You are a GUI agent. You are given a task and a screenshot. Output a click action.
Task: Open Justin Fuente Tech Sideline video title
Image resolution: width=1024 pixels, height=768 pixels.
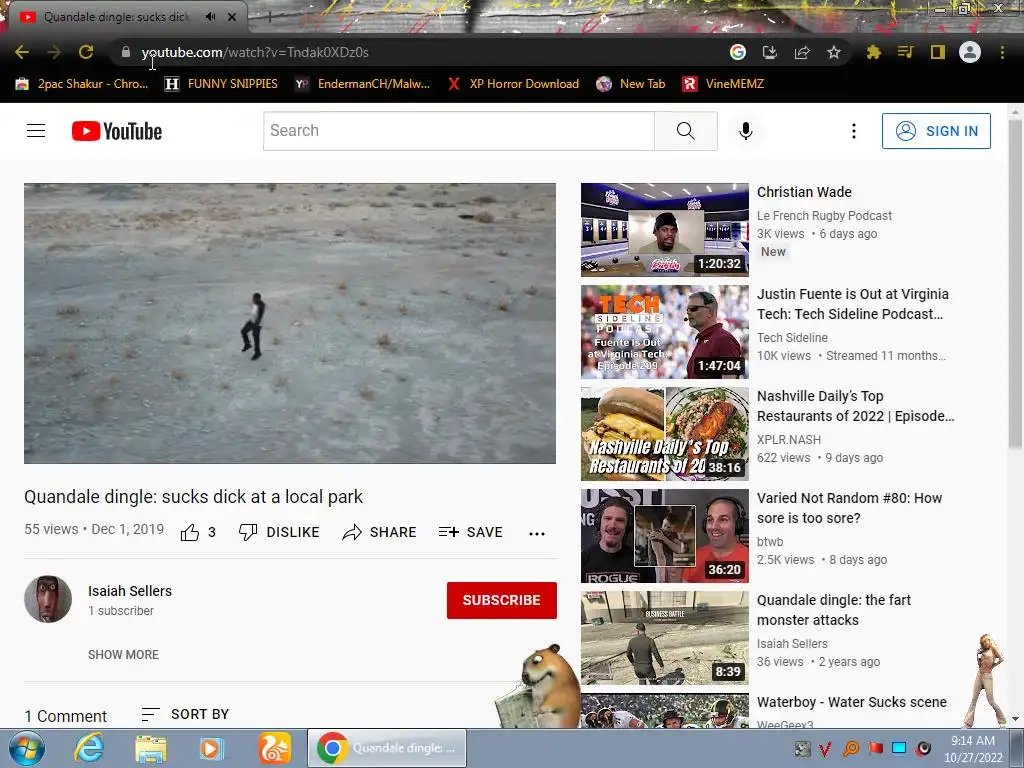point(853,304)
